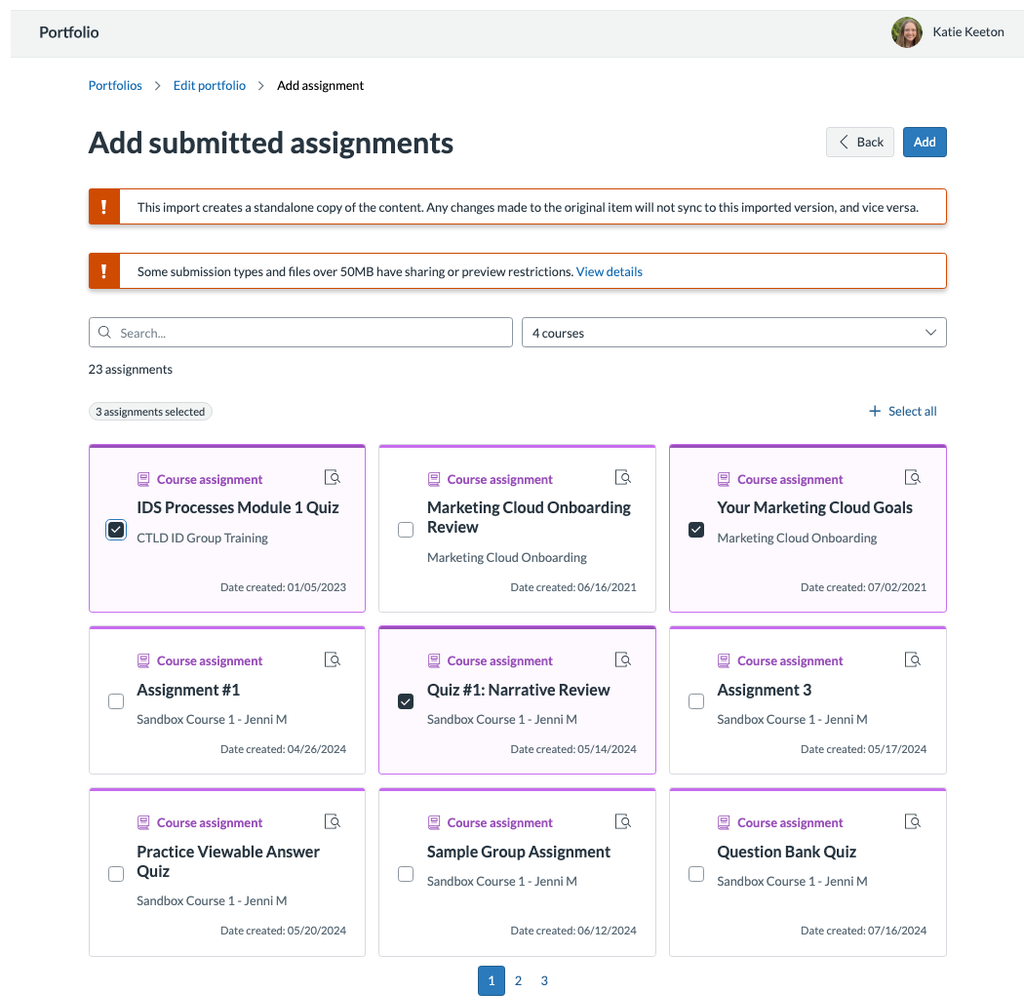Viewport: 1024px width, 1000px height.
Task: Check Sample Group Assignment checkbox
Action: pos(406,874)
